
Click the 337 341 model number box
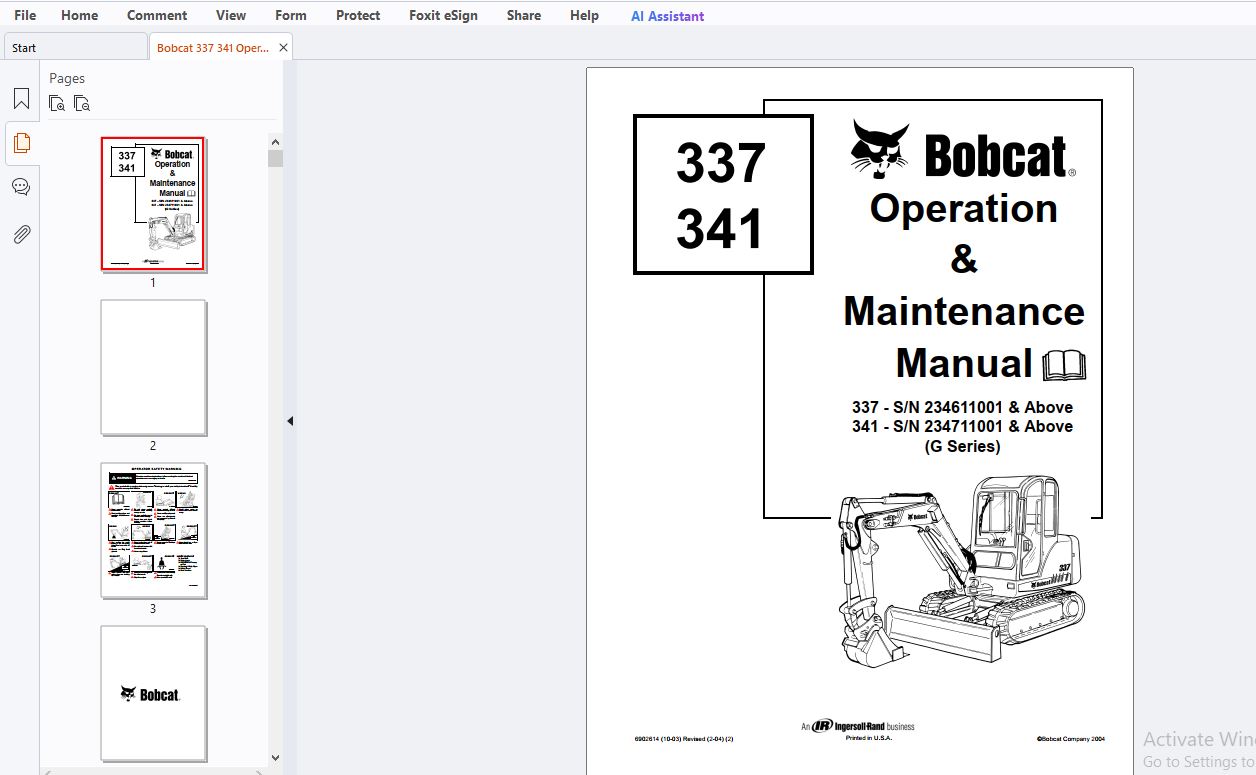723,194
